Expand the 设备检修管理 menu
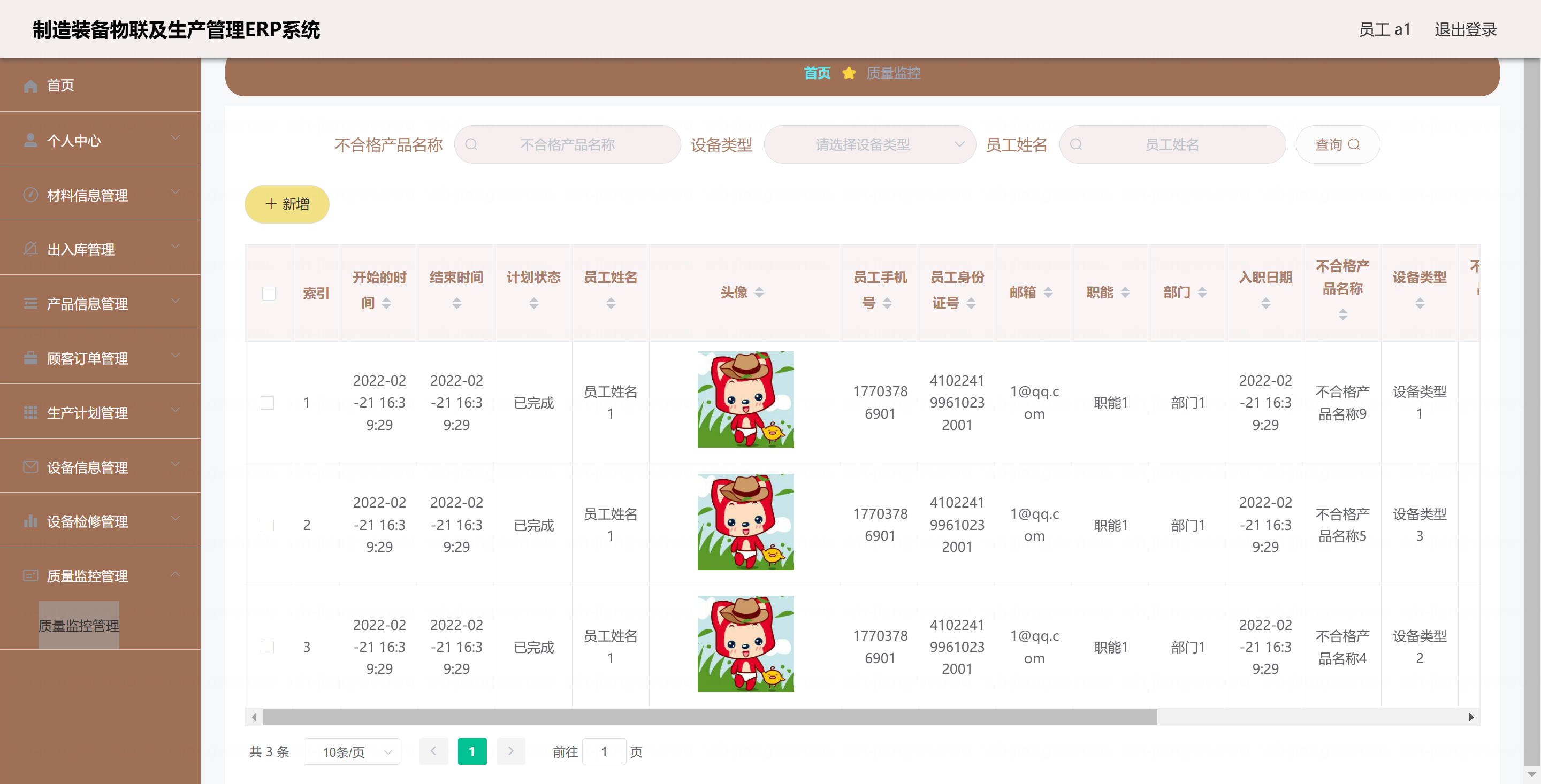Image resolution: width=1541 pixels, height=784 pixels. (x=101, y=521)
